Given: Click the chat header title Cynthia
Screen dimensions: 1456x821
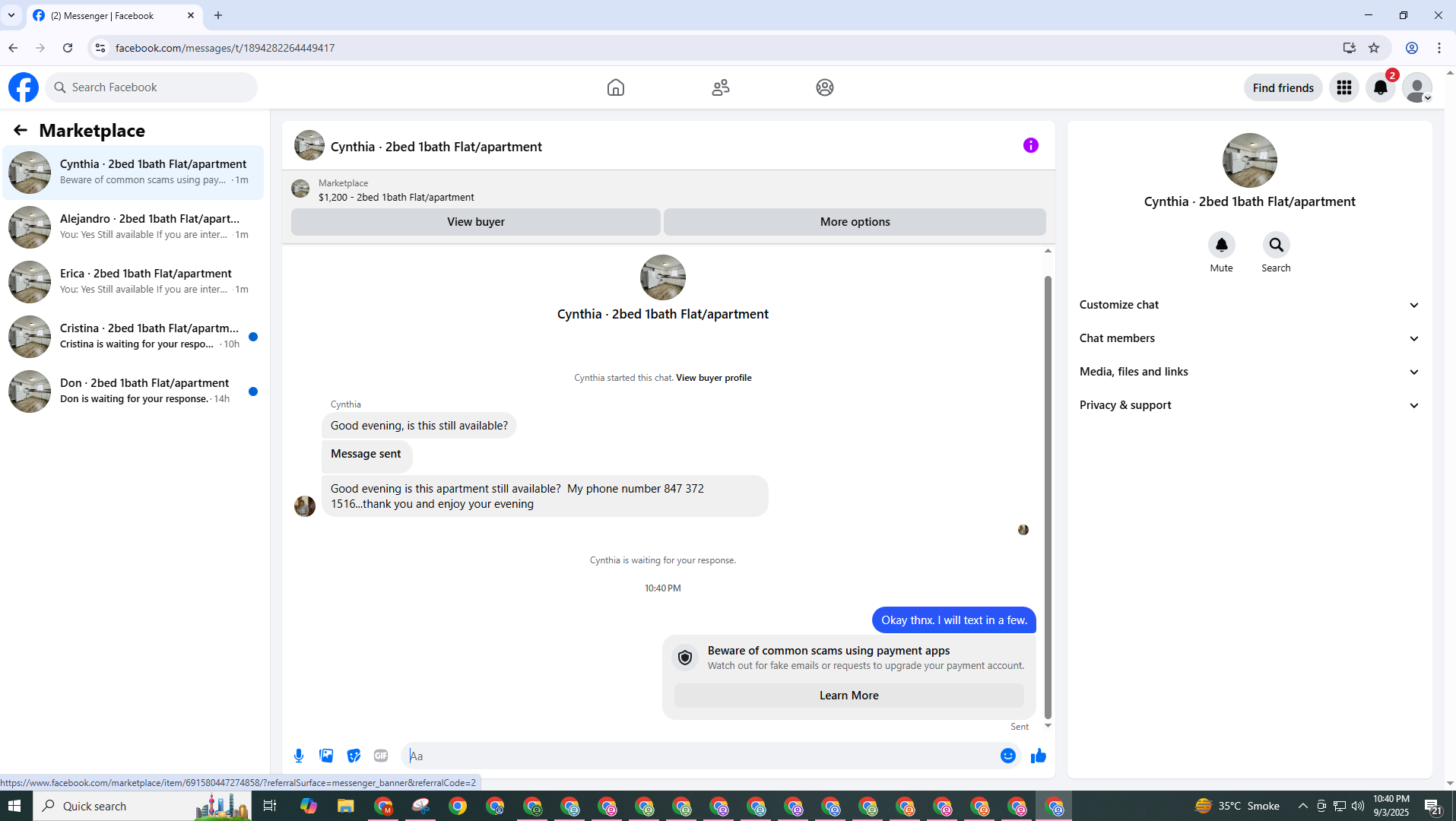Looking at the screenshot, I should (x=436, y=147).
